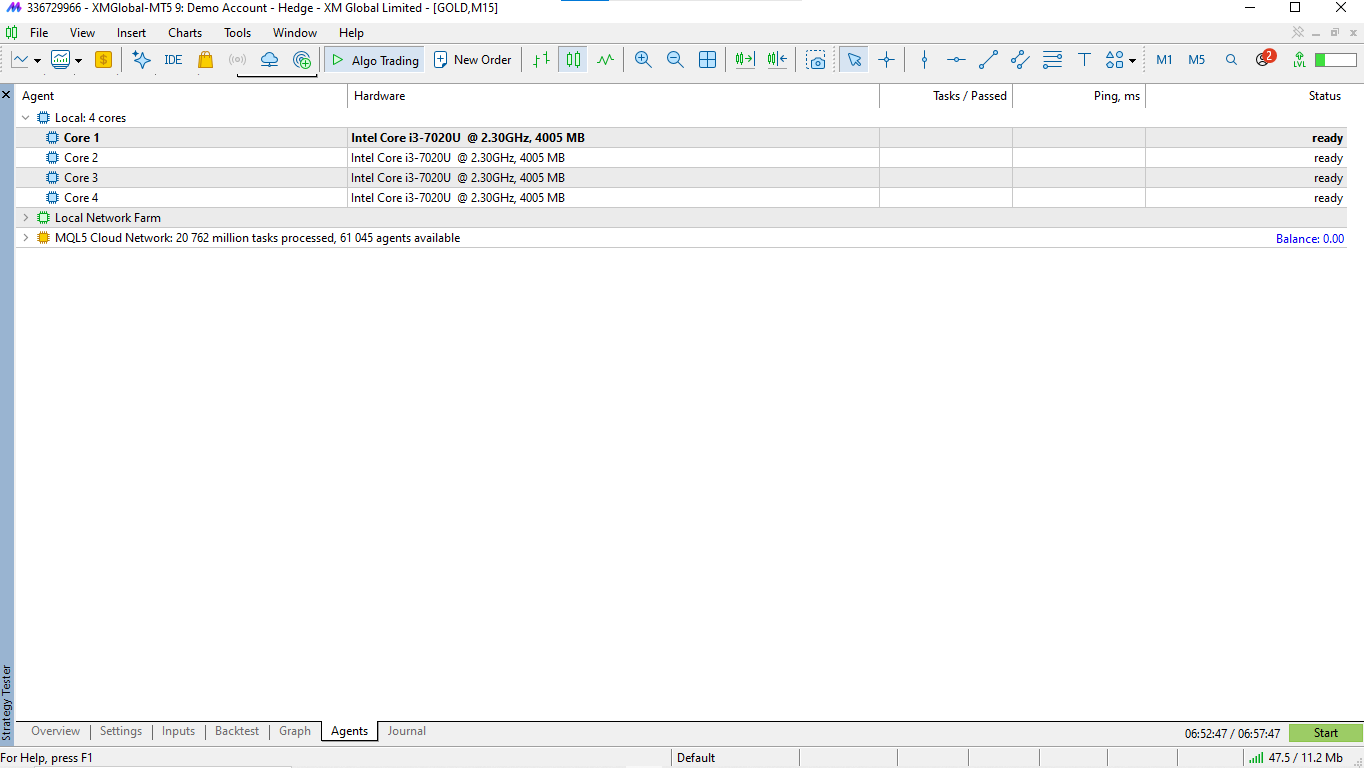This screenshot has width=1364, height=768.
Task: Click the signal radar icon with plus
Action: tap(302, 60)
